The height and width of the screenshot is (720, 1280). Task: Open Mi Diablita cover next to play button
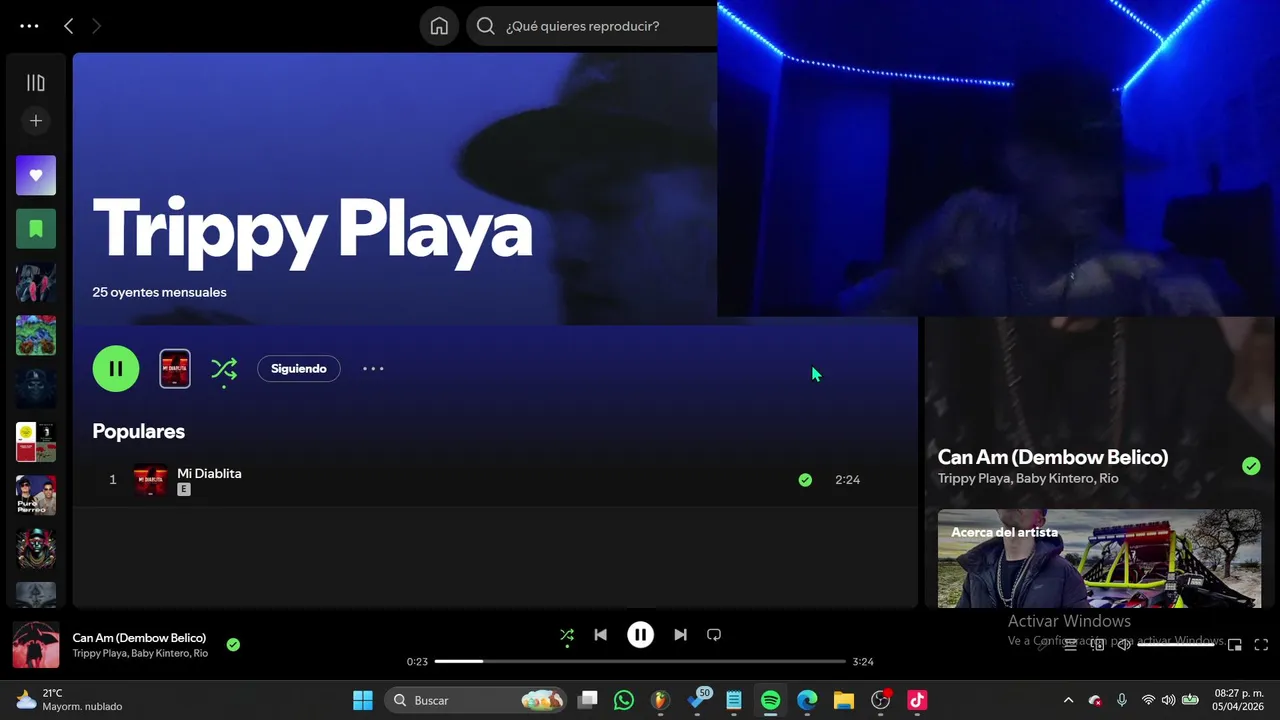pyautogui.click(x=175, y=369)
